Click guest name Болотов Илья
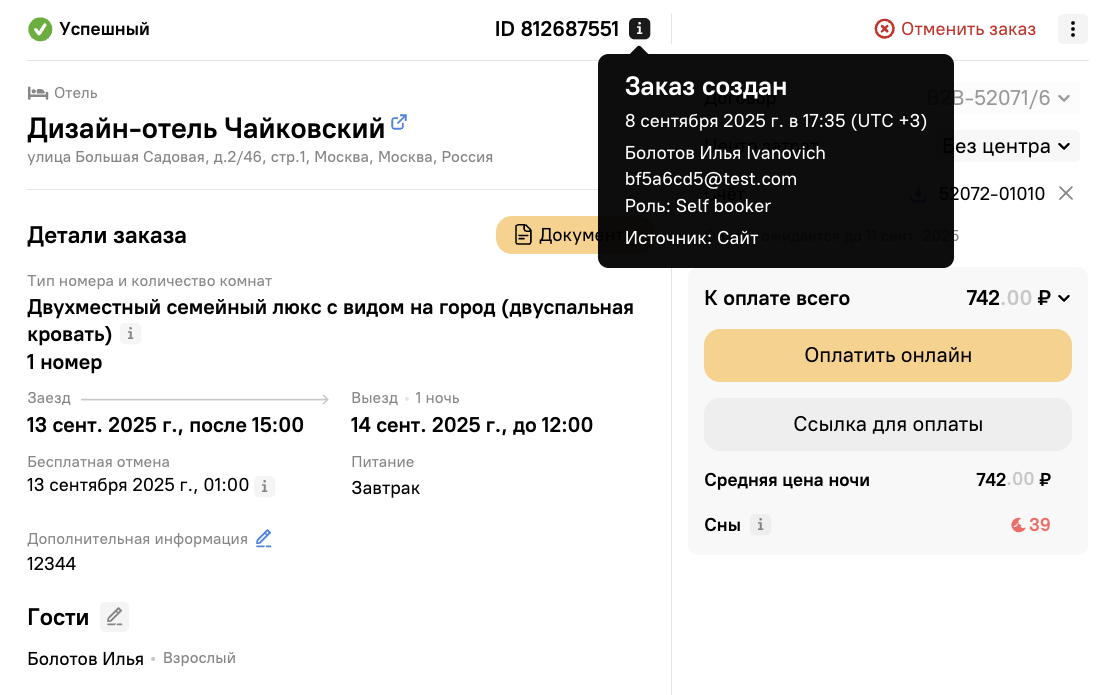The width and height of the screenshot is (1100, 695). (x=86, y=659)
